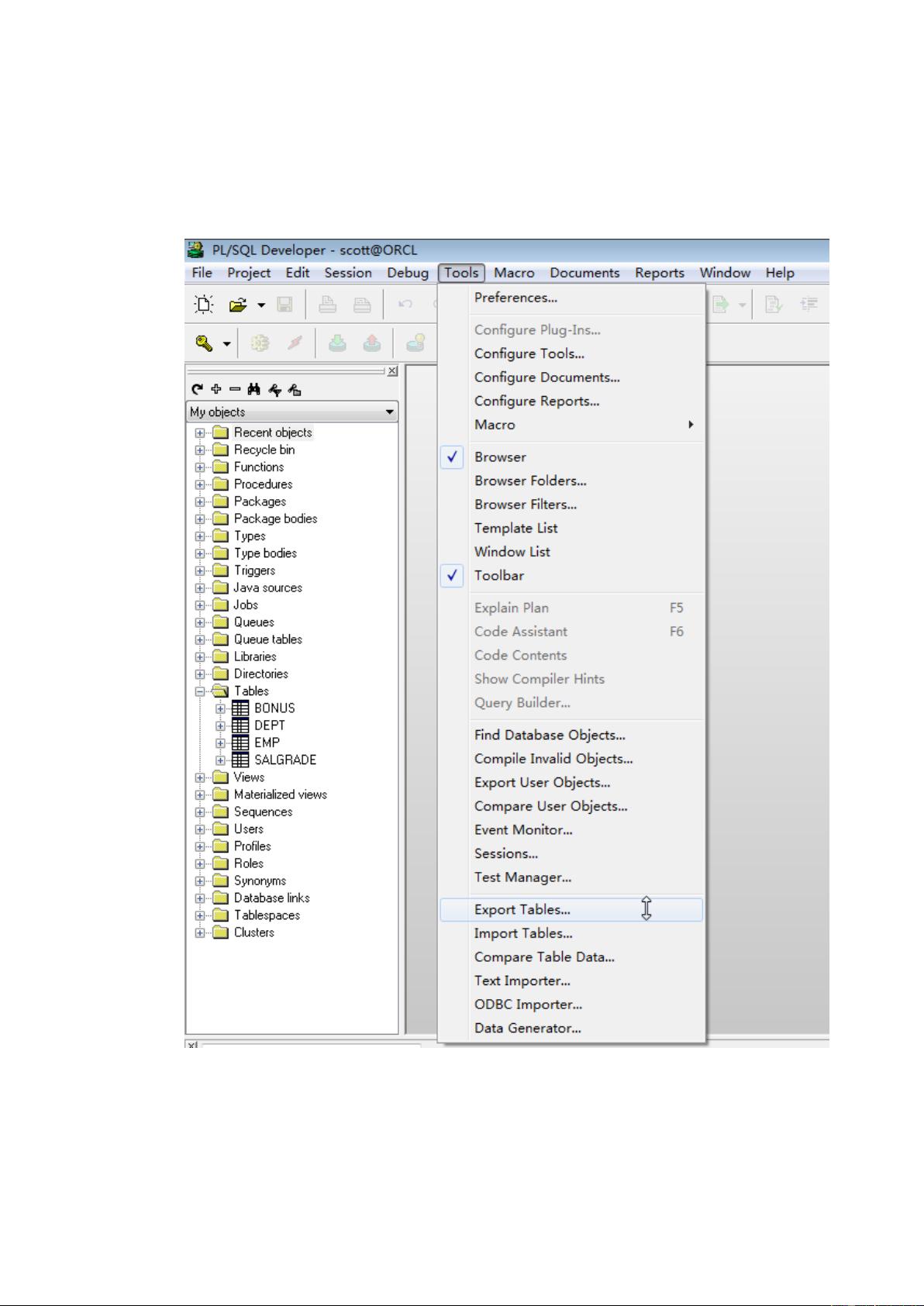Open the Reports menu
924x1306 pixels.
(660, 273)
